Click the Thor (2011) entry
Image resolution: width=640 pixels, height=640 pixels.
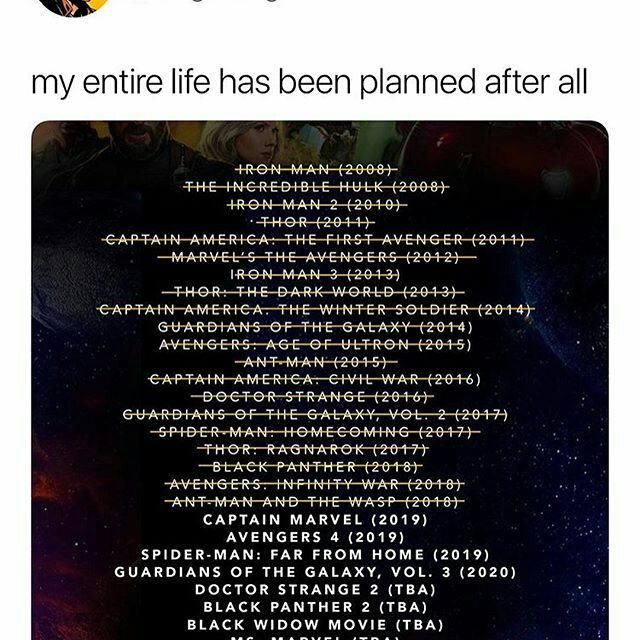(314, 222)
